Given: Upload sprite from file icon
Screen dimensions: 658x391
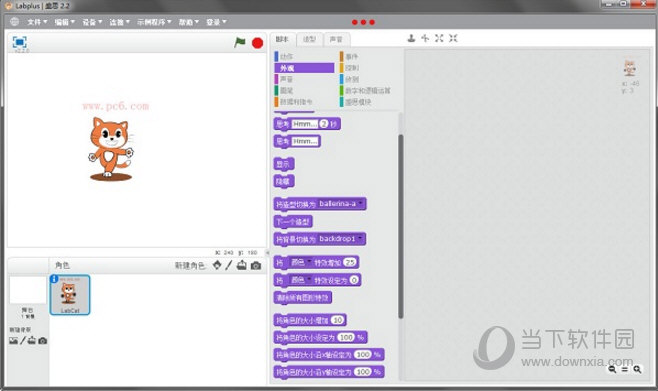Looking at the screenshot, I should coord(242,265).
